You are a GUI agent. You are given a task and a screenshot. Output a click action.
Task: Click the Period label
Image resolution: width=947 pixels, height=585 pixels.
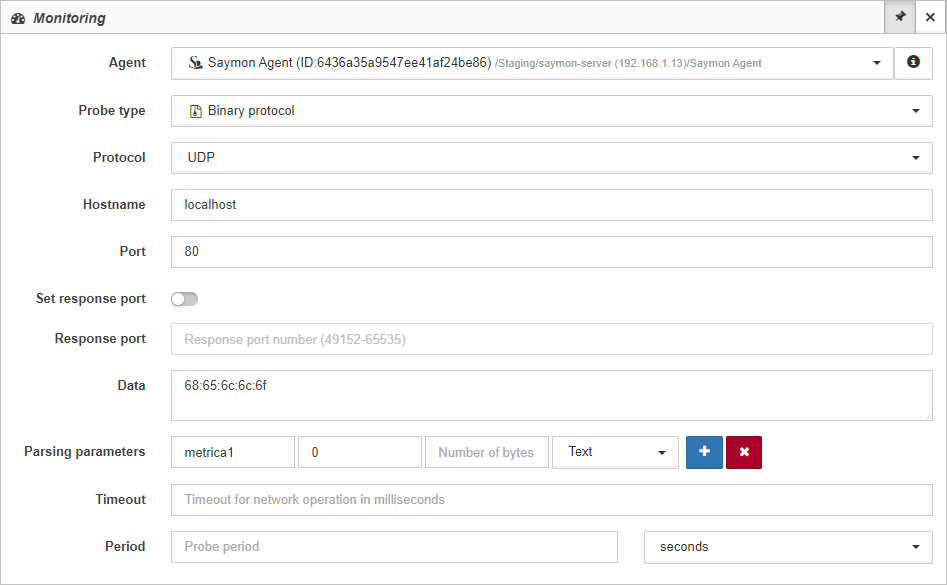tap(125, 546)
